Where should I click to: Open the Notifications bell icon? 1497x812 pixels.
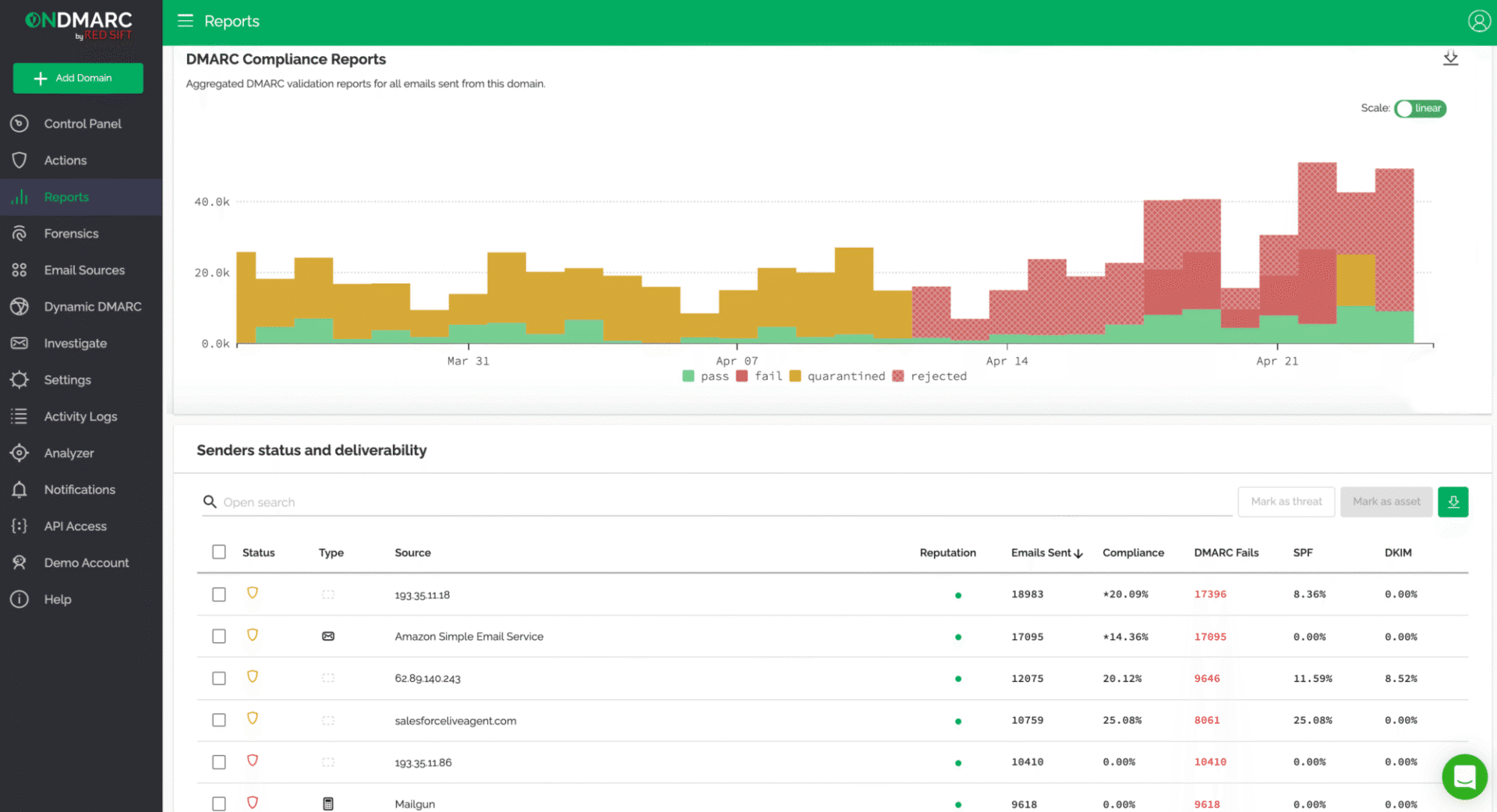19,489
